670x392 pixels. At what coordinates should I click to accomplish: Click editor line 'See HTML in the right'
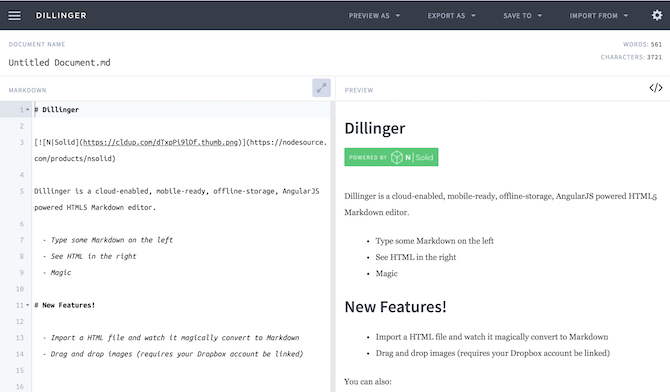pos(89,256)
